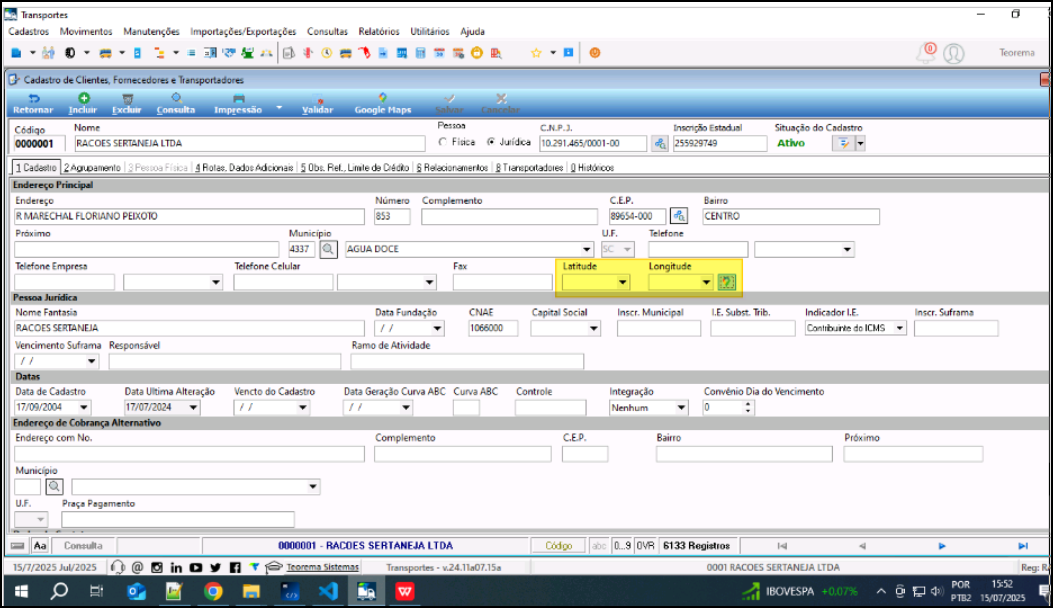1053x608 pixels.
Task: Click into the Nome Fantasia field
Action: tap(189, 328)
